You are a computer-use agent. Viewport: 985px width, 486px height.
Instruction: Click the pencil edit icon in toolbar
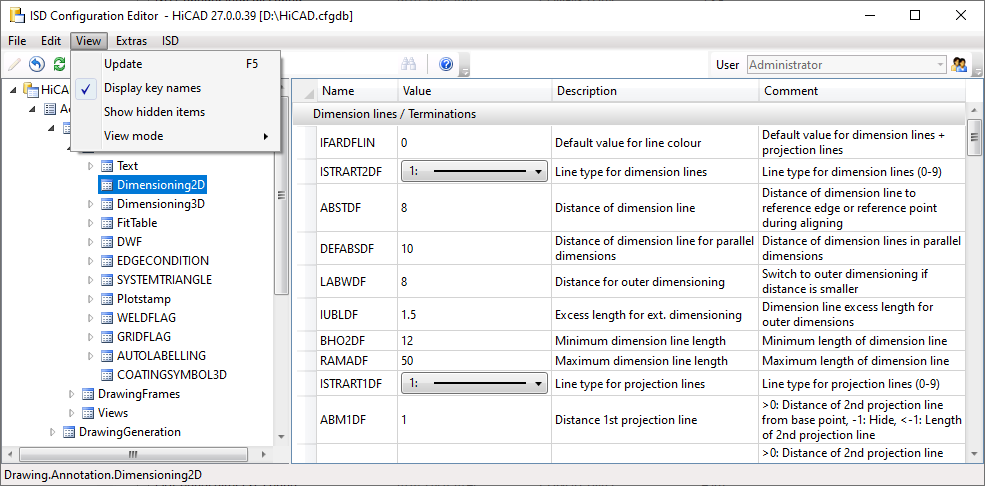[14, 64]
